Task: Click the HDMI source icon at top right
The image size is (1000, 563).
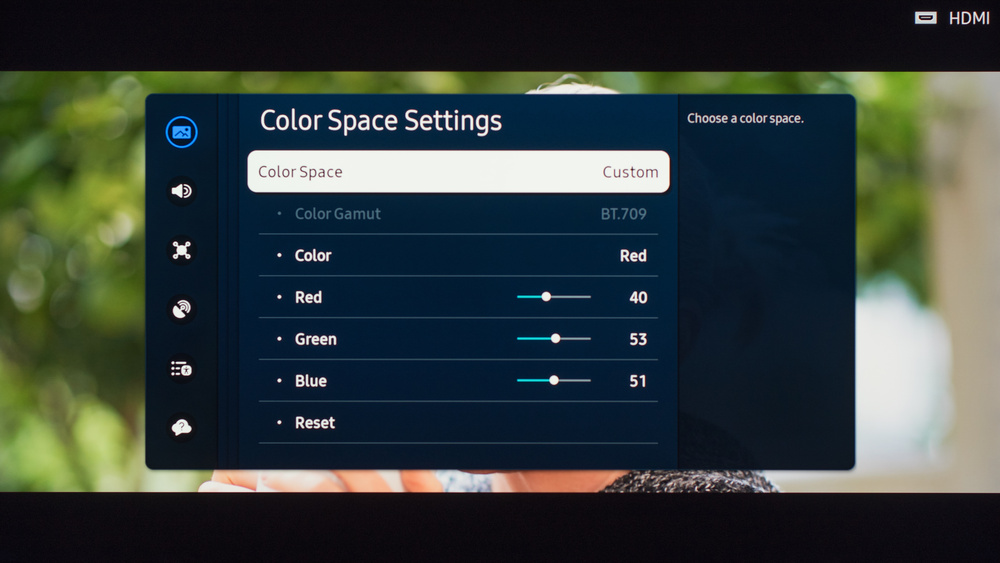Action: [926, 18]
